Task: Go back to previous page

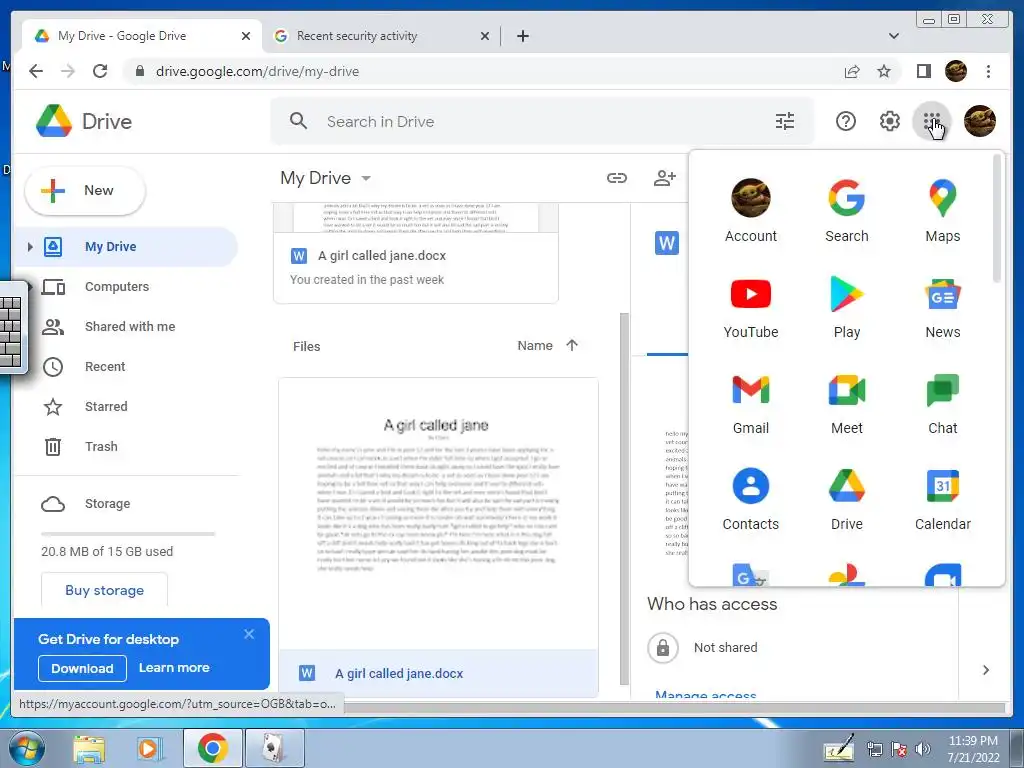Action: (36, 71)
